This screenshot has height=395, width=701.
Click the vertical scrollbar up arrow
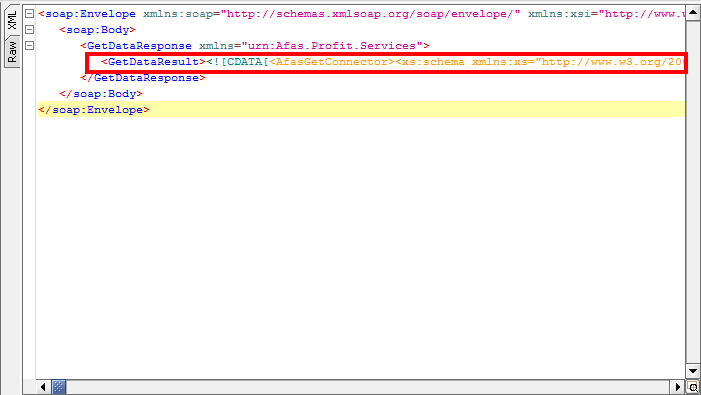pos(693,13)
